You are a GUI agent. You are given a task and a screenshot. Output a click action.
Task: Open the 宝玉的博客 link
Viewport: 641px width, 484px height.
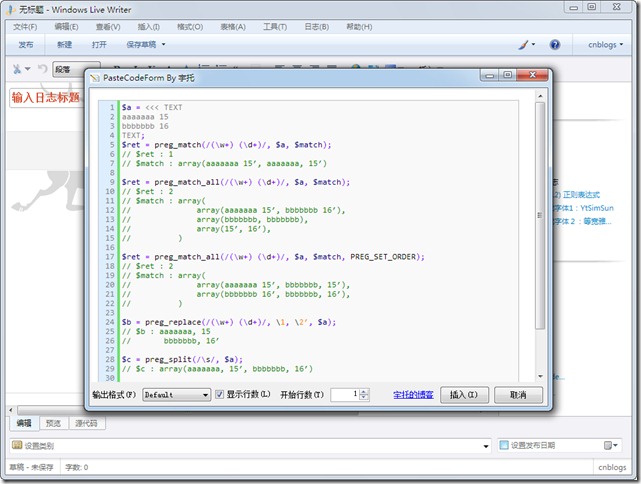point(413,395)
